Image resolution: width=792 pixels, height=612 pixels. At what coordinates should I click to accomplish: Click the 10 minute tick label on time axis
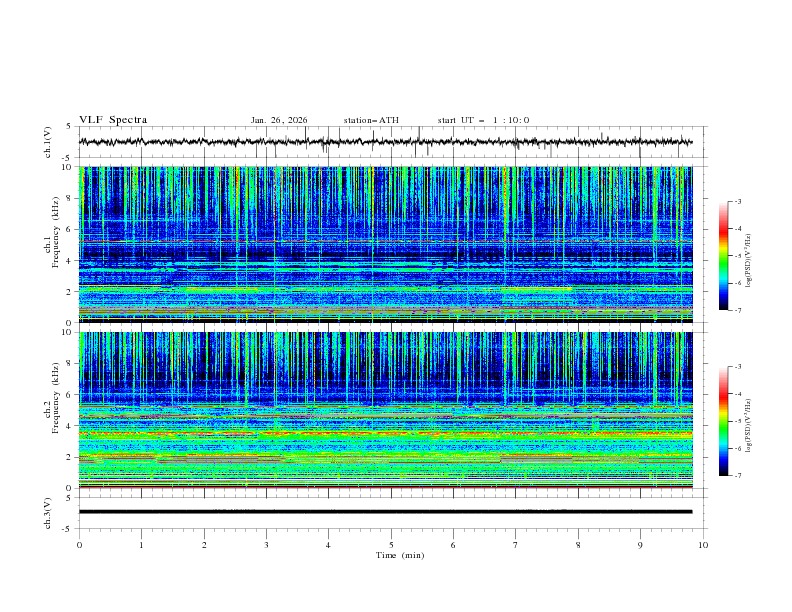[x=703, y=545]
